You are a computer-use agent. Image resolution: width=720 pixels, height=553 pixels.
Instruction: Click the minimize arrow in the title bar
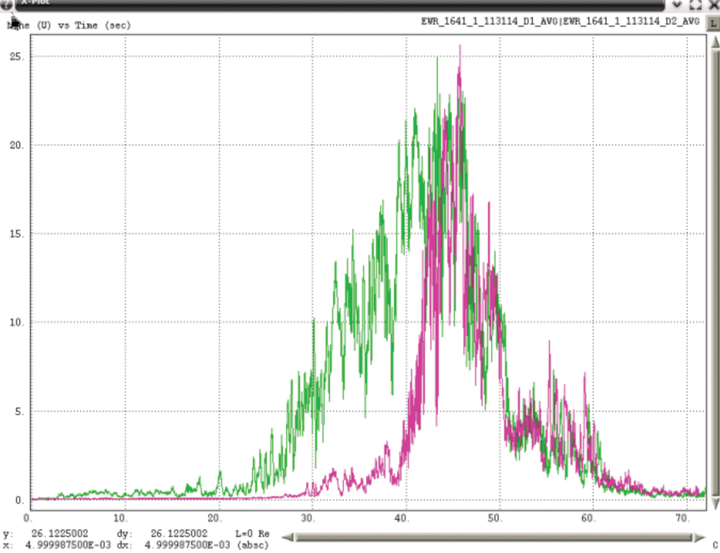(676, 5)
